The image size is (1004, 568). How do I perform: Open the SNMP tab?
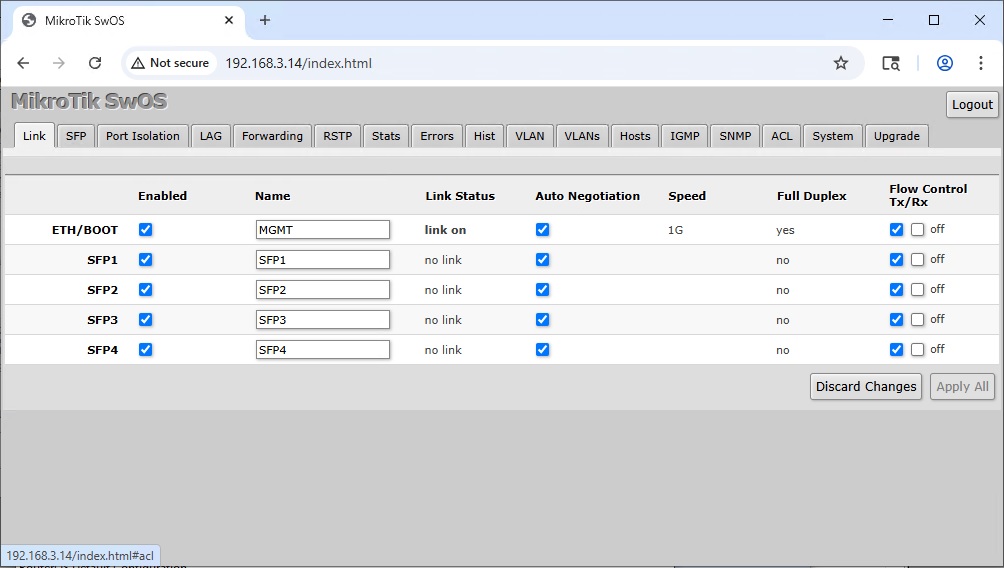point(735,136)
